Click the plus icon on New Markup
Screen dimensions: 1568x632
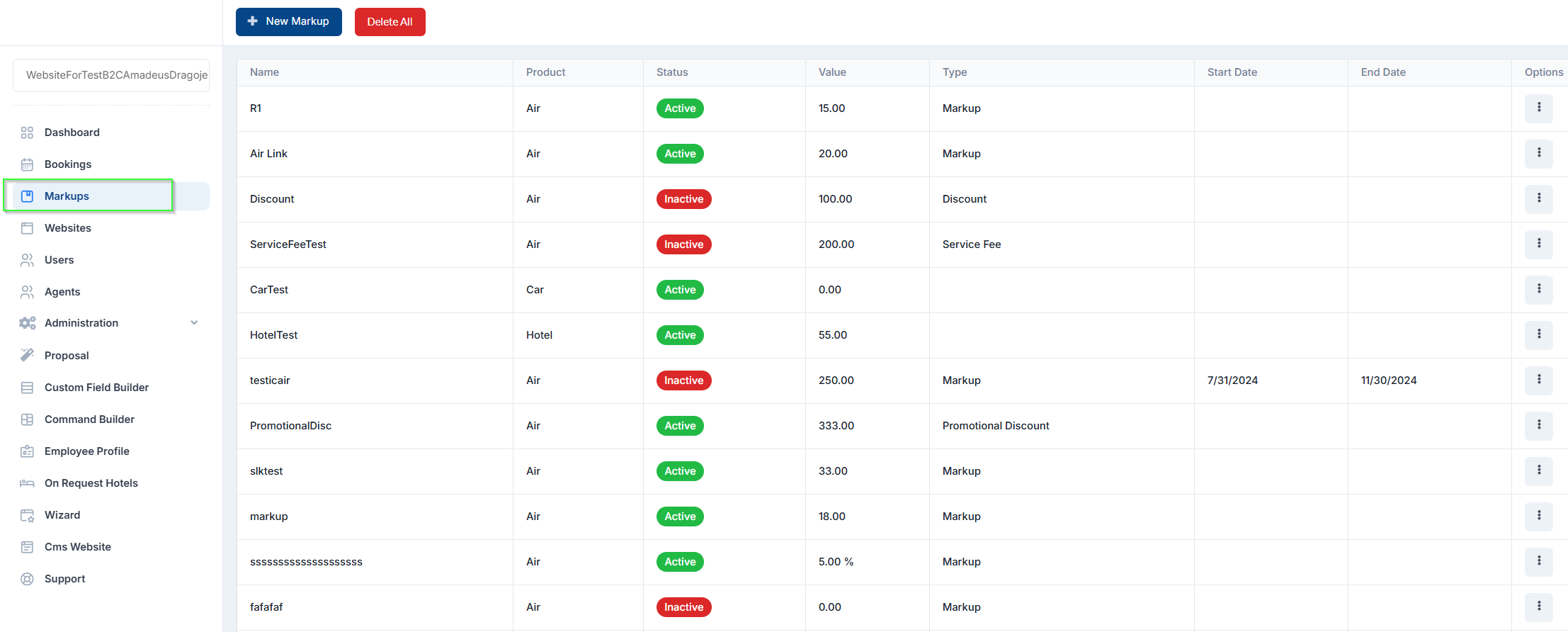(x=252, y=21)
